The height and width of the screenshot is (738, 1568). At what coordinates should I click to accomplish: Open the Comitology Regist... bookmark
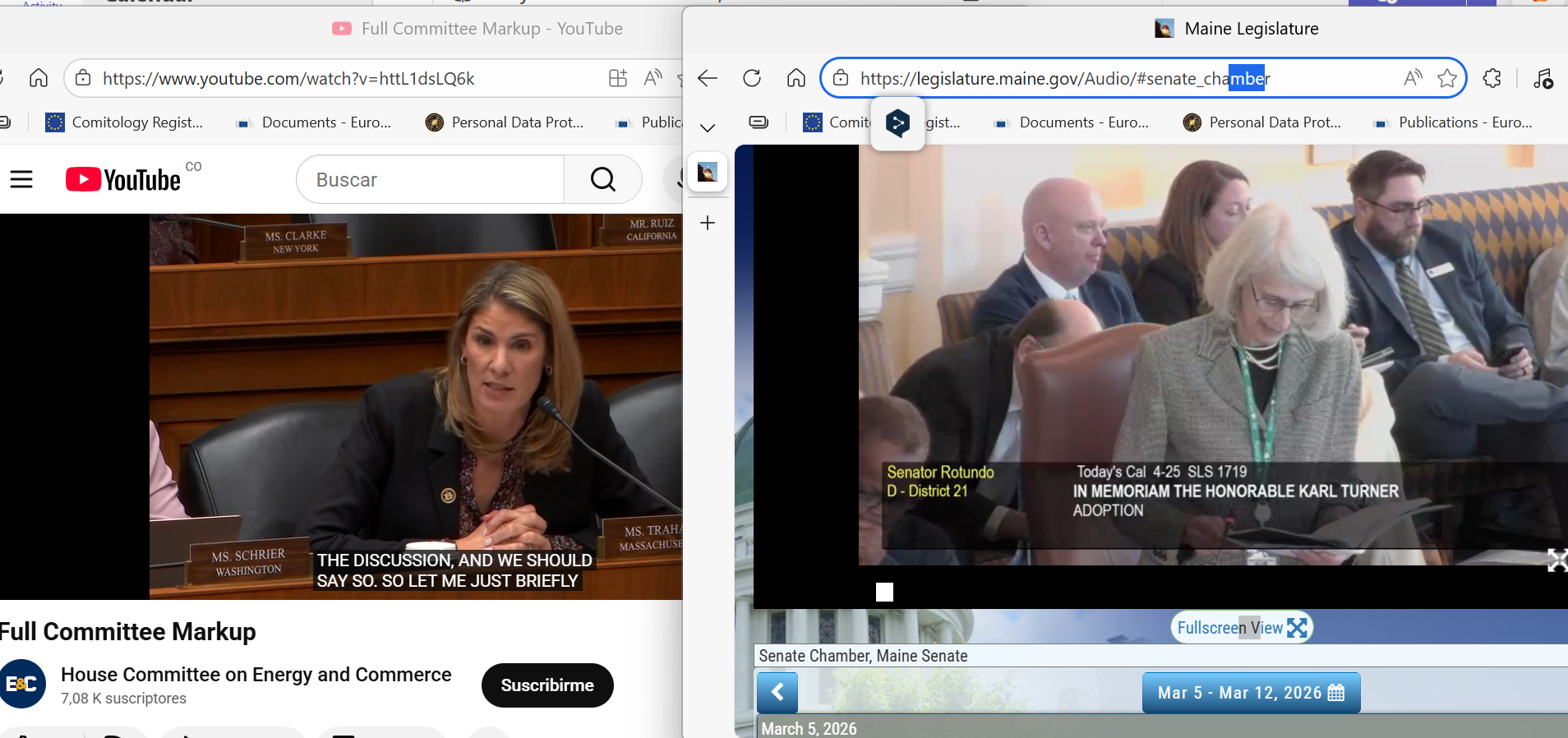124,122
